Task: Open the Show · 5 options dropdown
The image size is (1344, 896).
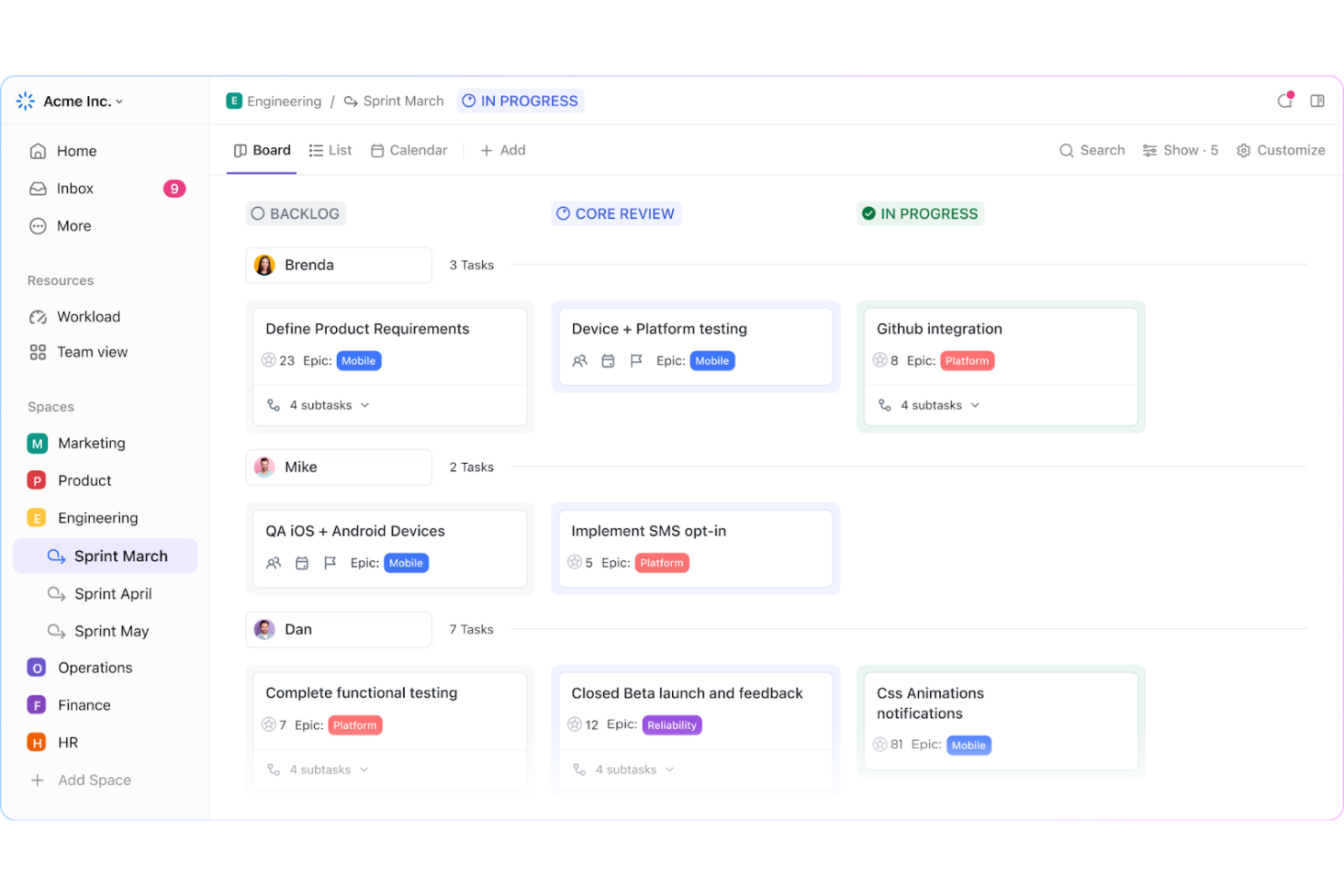Action: 1181,151
